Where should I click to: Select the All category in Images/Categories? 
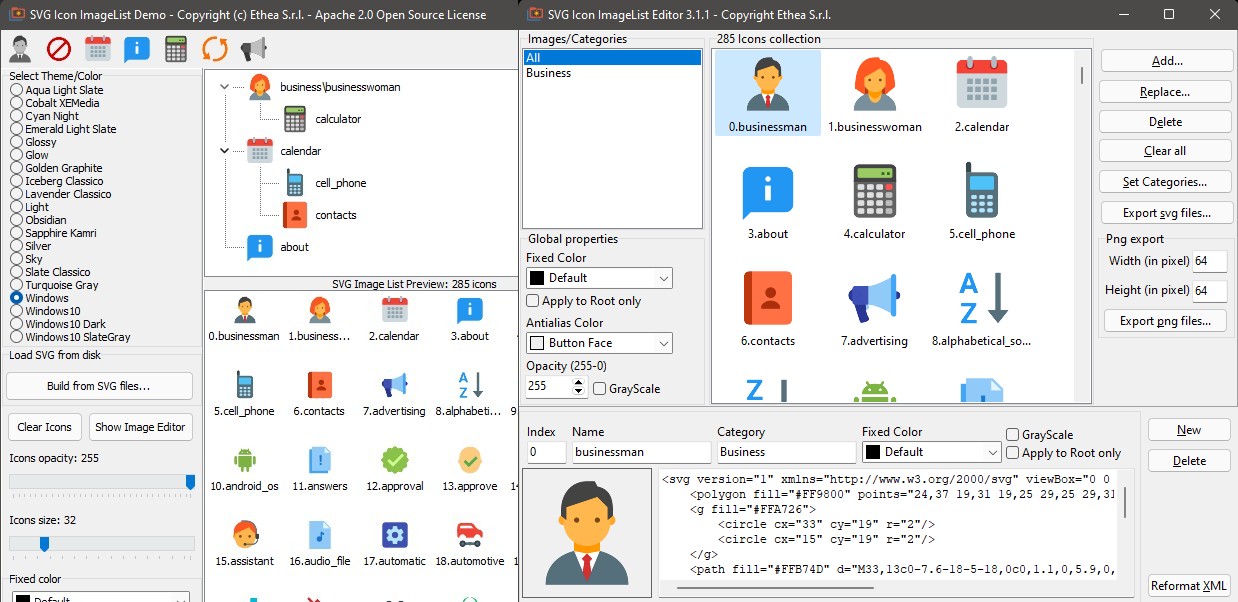[612, 58]
